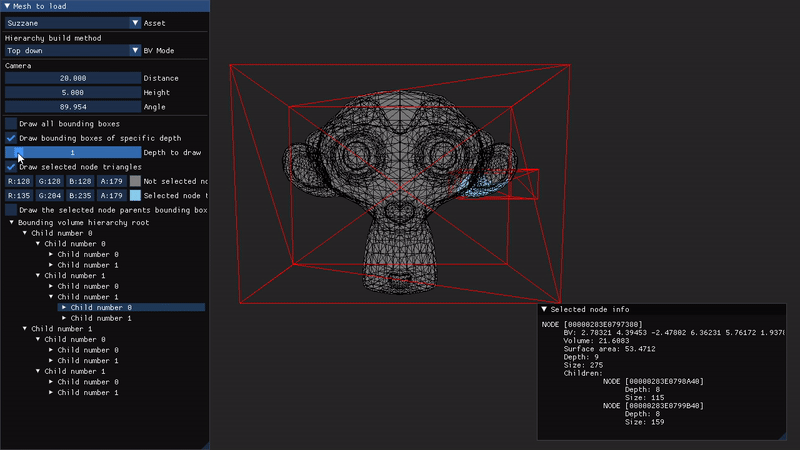
Task: Click the B:128 color field
Action: (x=80, y=181)
